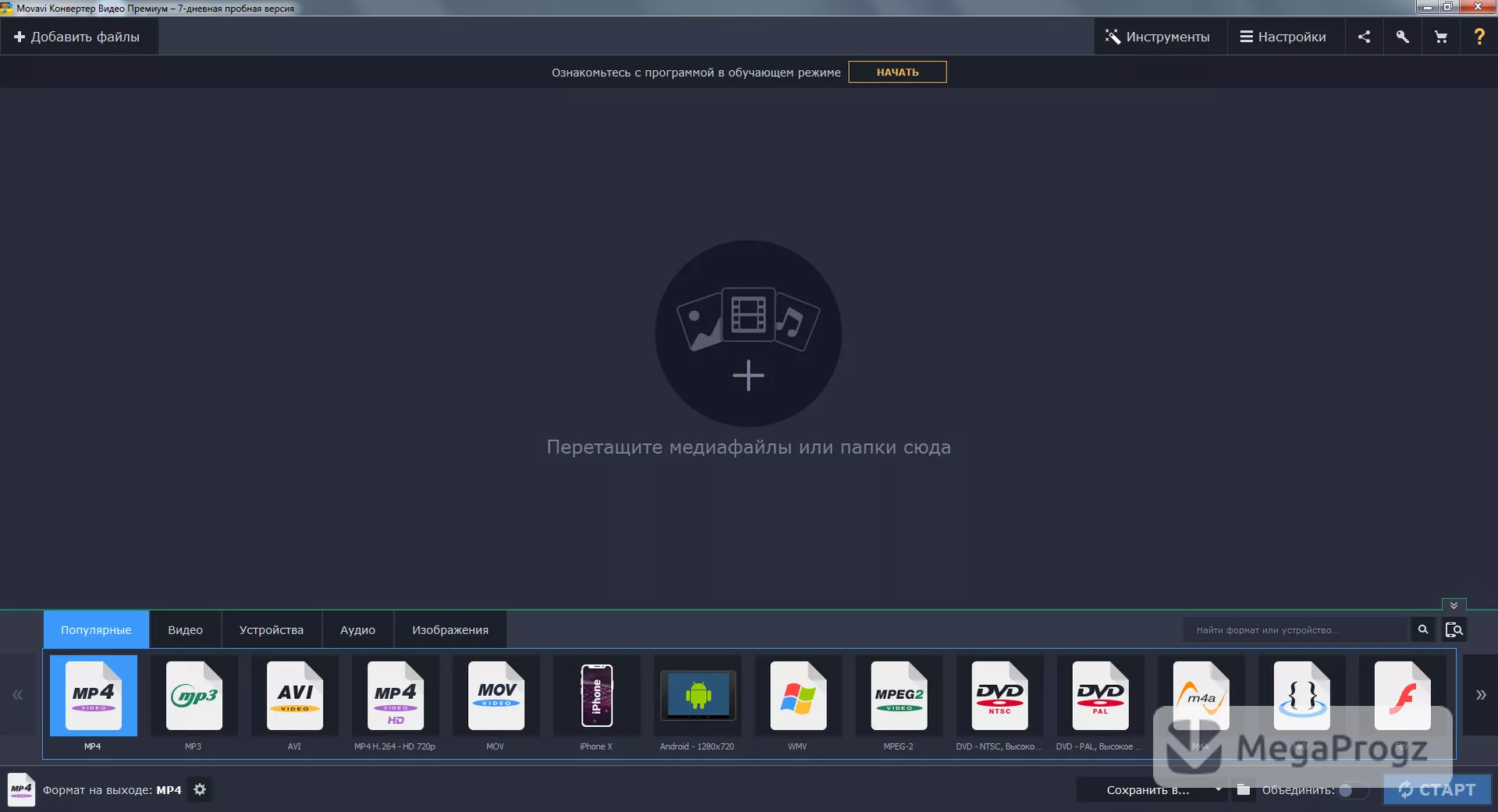Switch to the Устройства tab
This screenshot has width=1498, height=812.
[x=272, y=629]
